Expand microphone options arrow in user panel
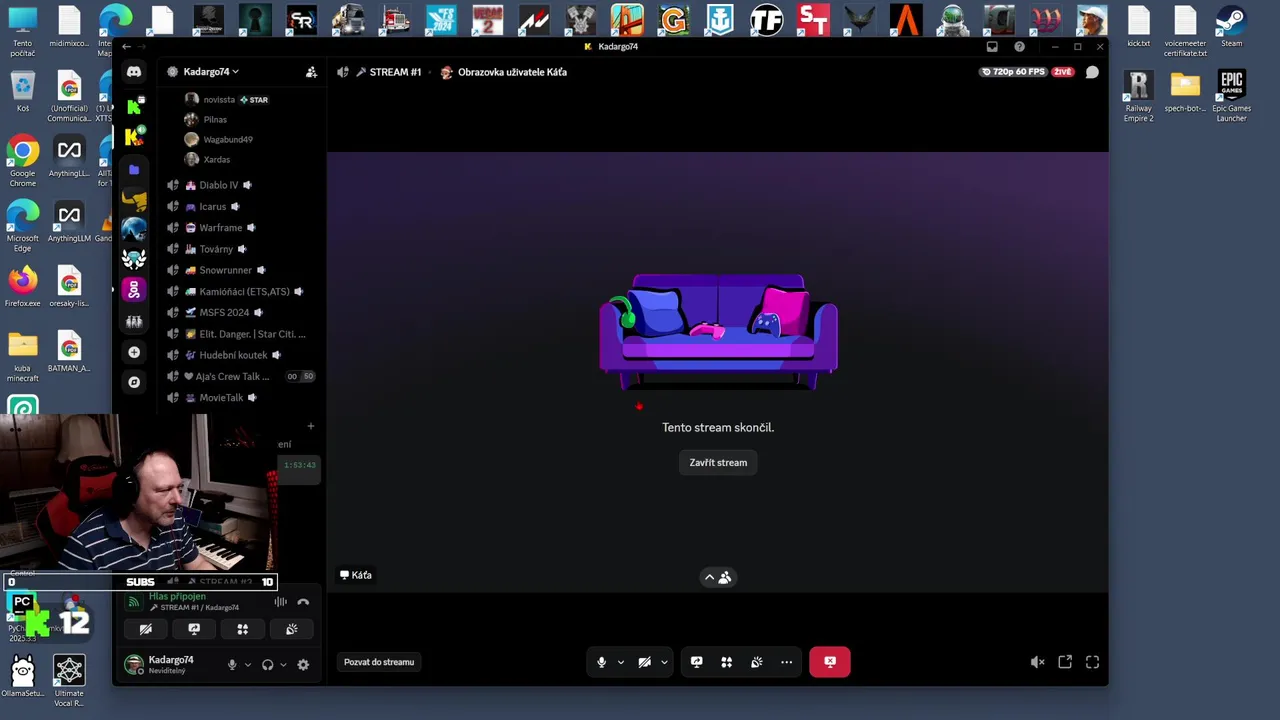 [248, 664]
